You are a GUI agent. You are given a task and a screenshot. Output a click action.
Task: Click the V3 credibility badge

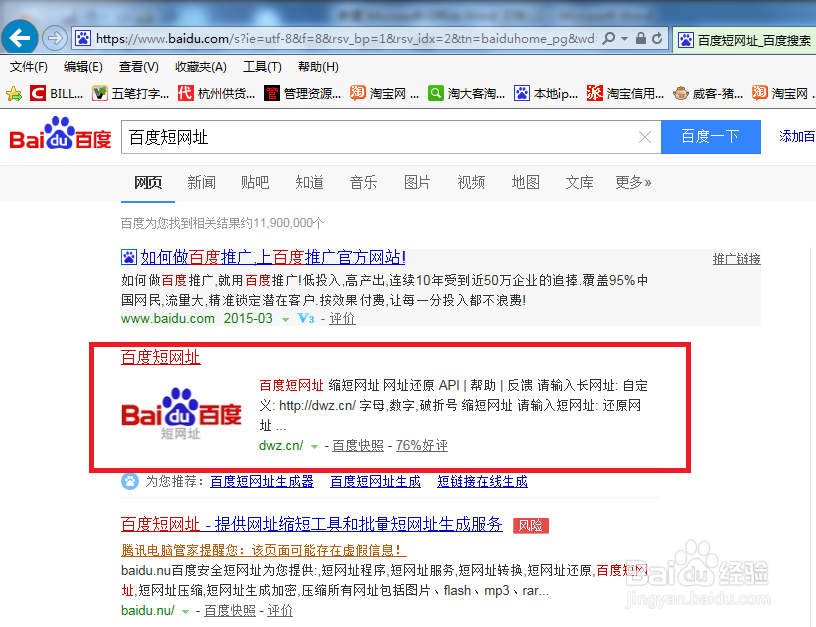306,318
